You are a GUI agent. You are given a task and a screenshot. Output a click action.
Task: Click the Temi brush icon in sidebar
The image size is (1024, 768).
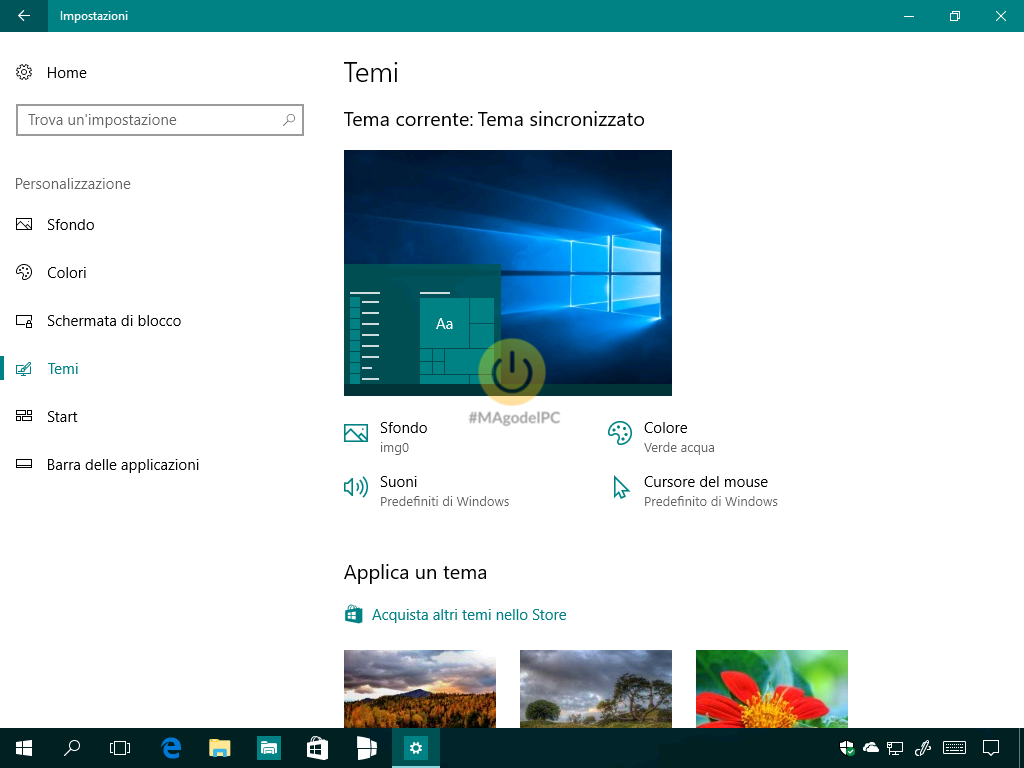(x=24, y=369)
